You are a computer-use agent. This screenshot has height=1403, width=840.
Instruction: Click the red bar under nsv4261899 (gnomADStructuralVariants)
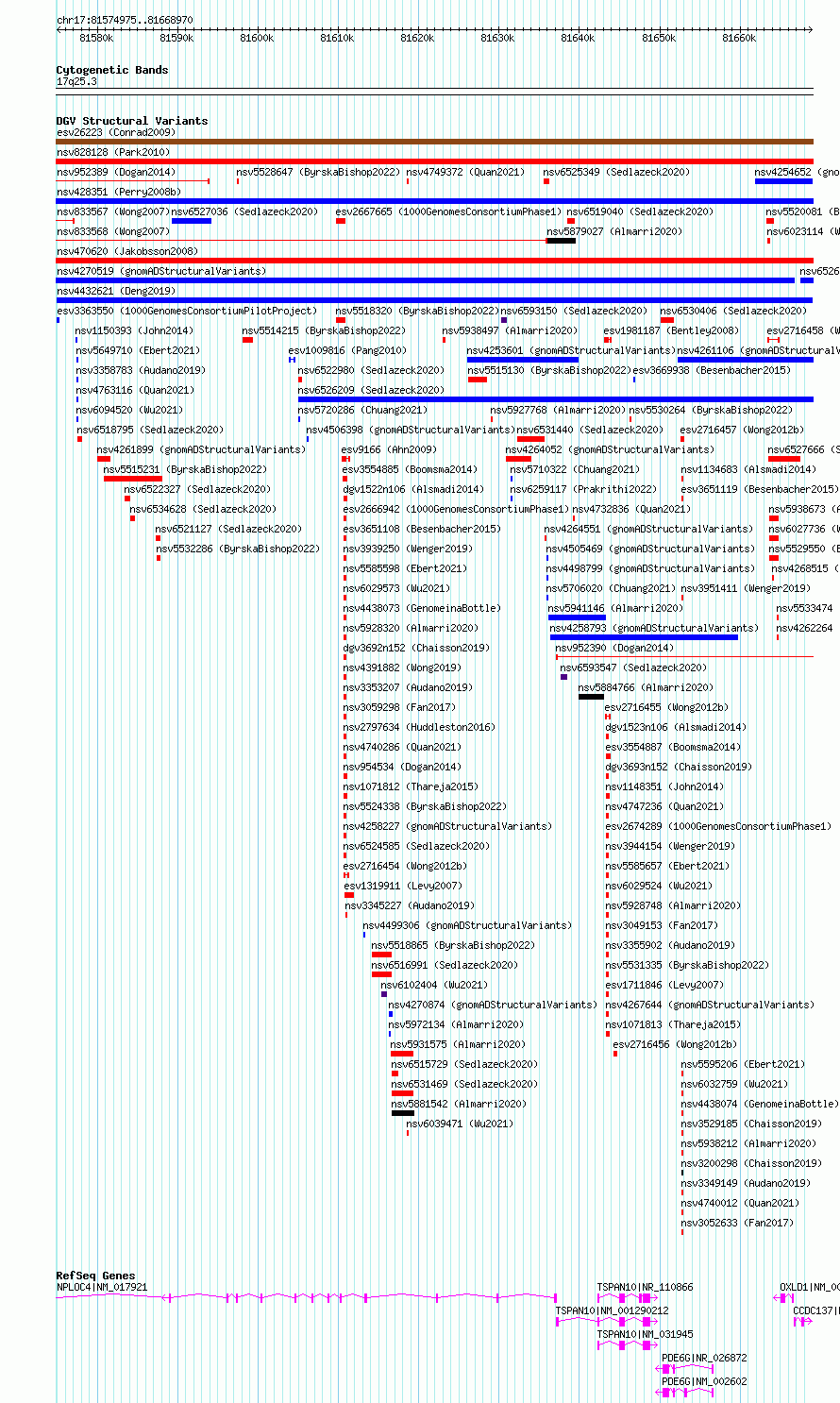[x=104, y=459]
